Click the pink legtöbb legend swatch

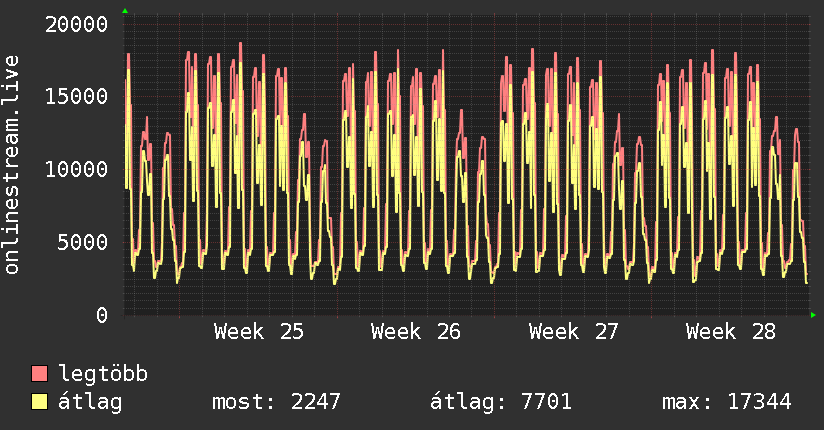[39, 374]
